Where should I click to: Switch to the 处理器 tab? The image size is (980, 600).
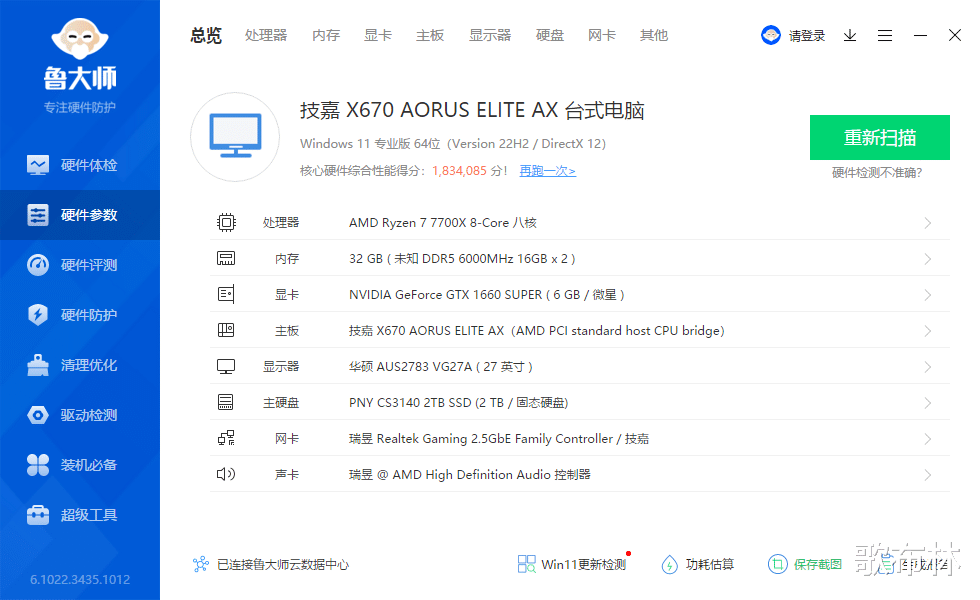(x=266, y=36)
